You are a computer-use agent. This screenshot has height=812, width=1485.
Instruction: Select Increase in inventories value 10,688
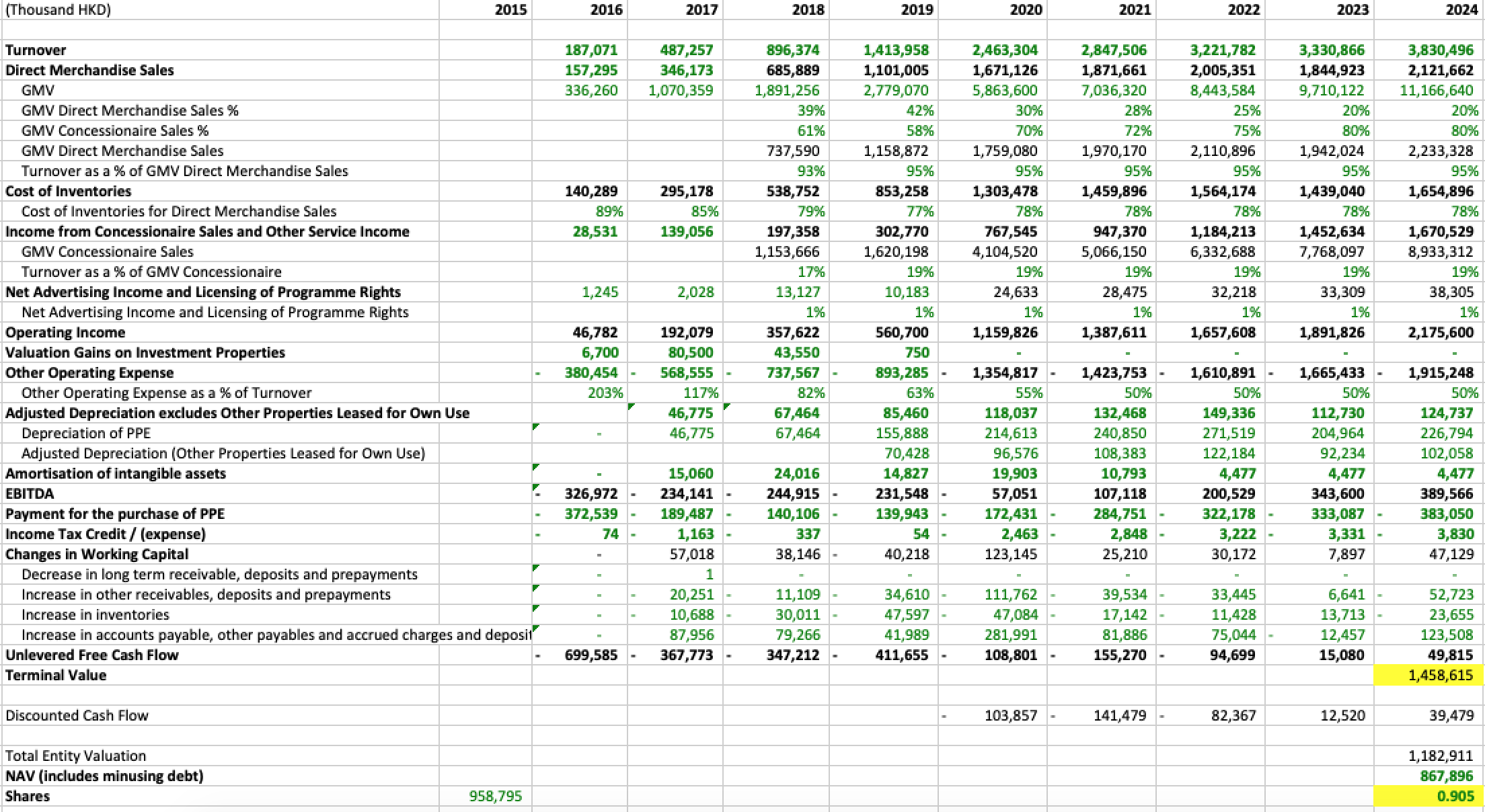click(x=692, y=615)
